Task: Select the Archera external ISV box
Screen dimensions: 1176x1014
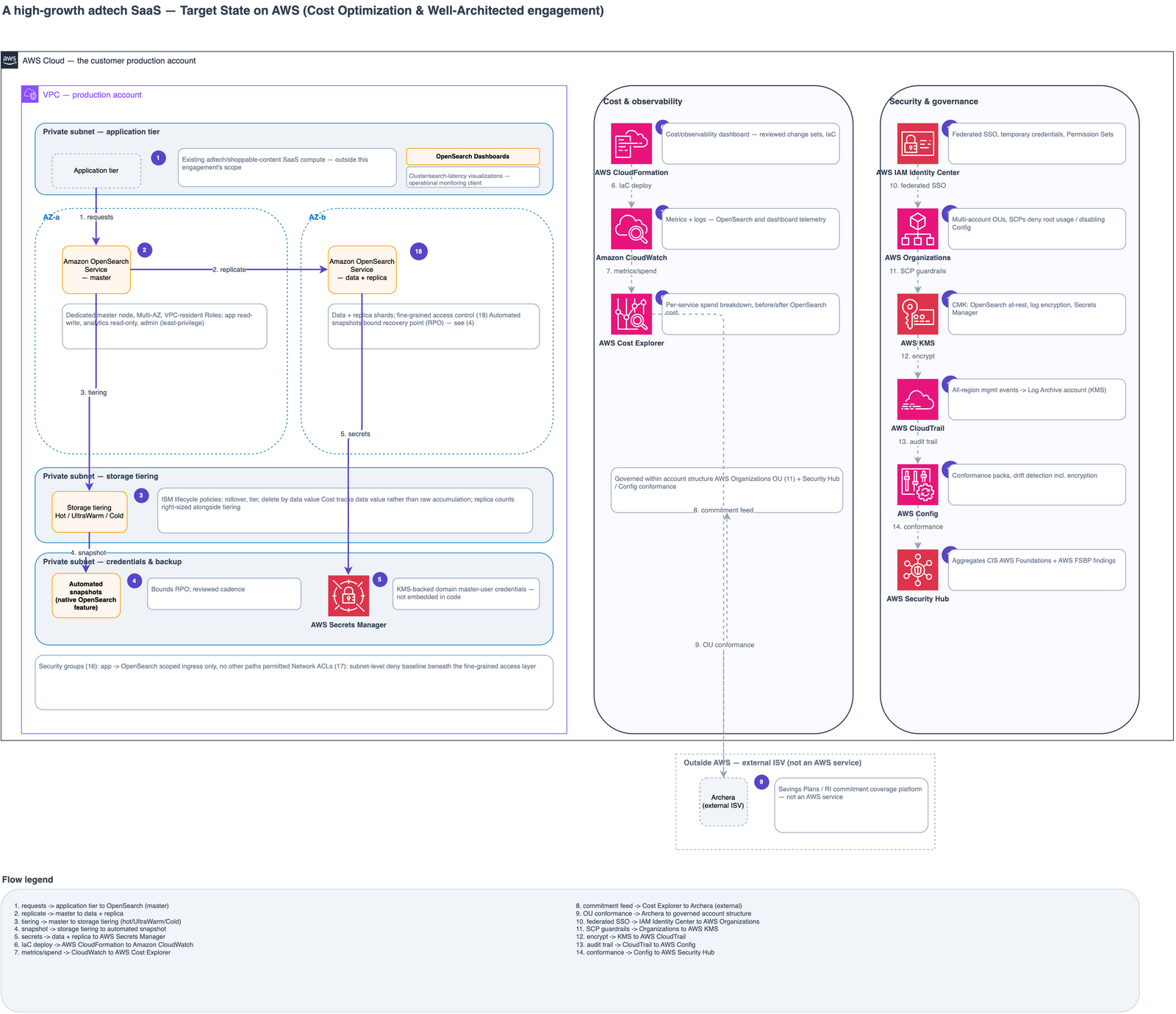Action: pos(723,801)
